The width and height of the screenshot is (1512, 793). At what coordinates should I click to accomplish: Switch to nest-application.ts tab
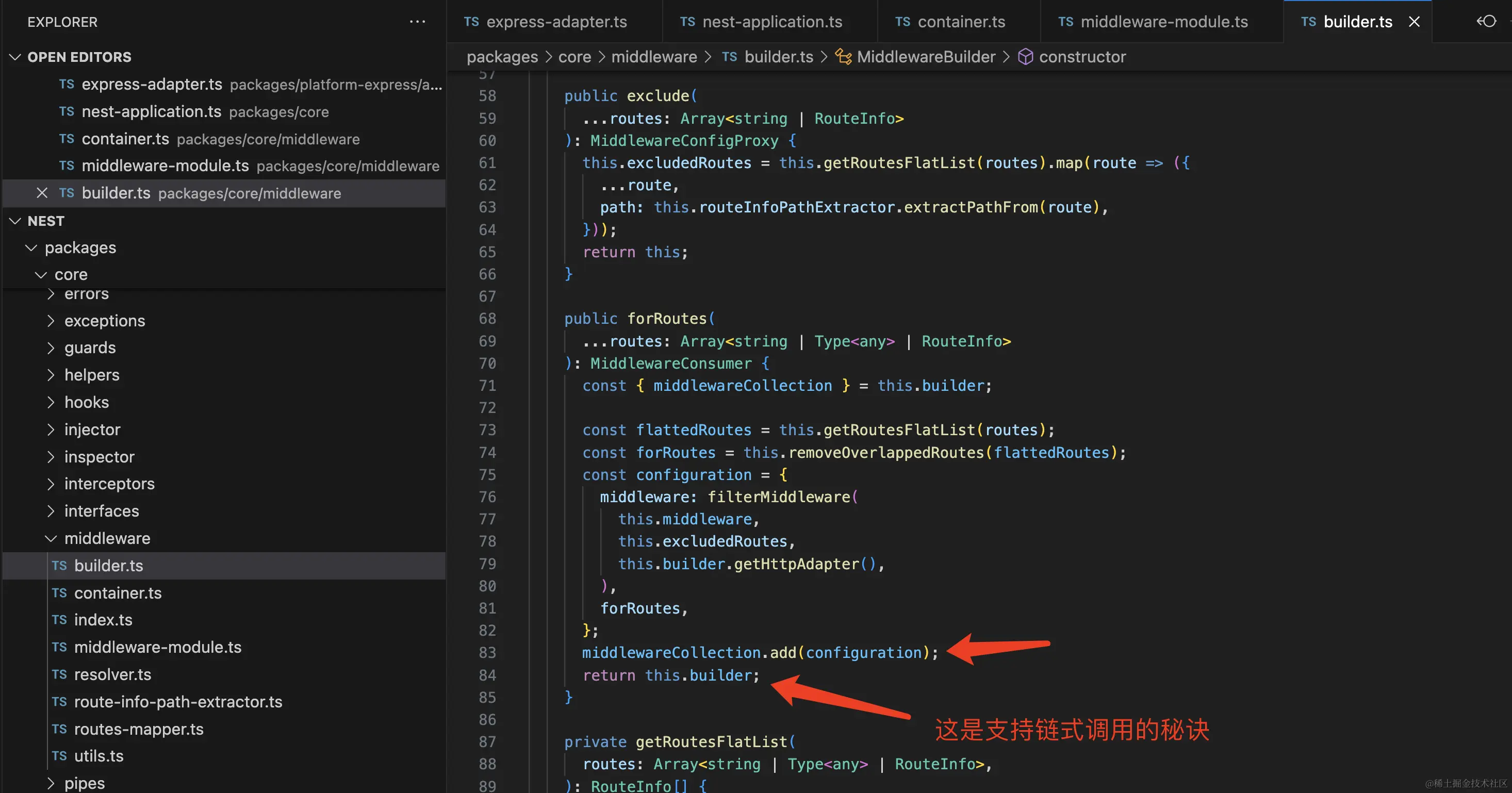pyautogui.click(x=770, y=22)
